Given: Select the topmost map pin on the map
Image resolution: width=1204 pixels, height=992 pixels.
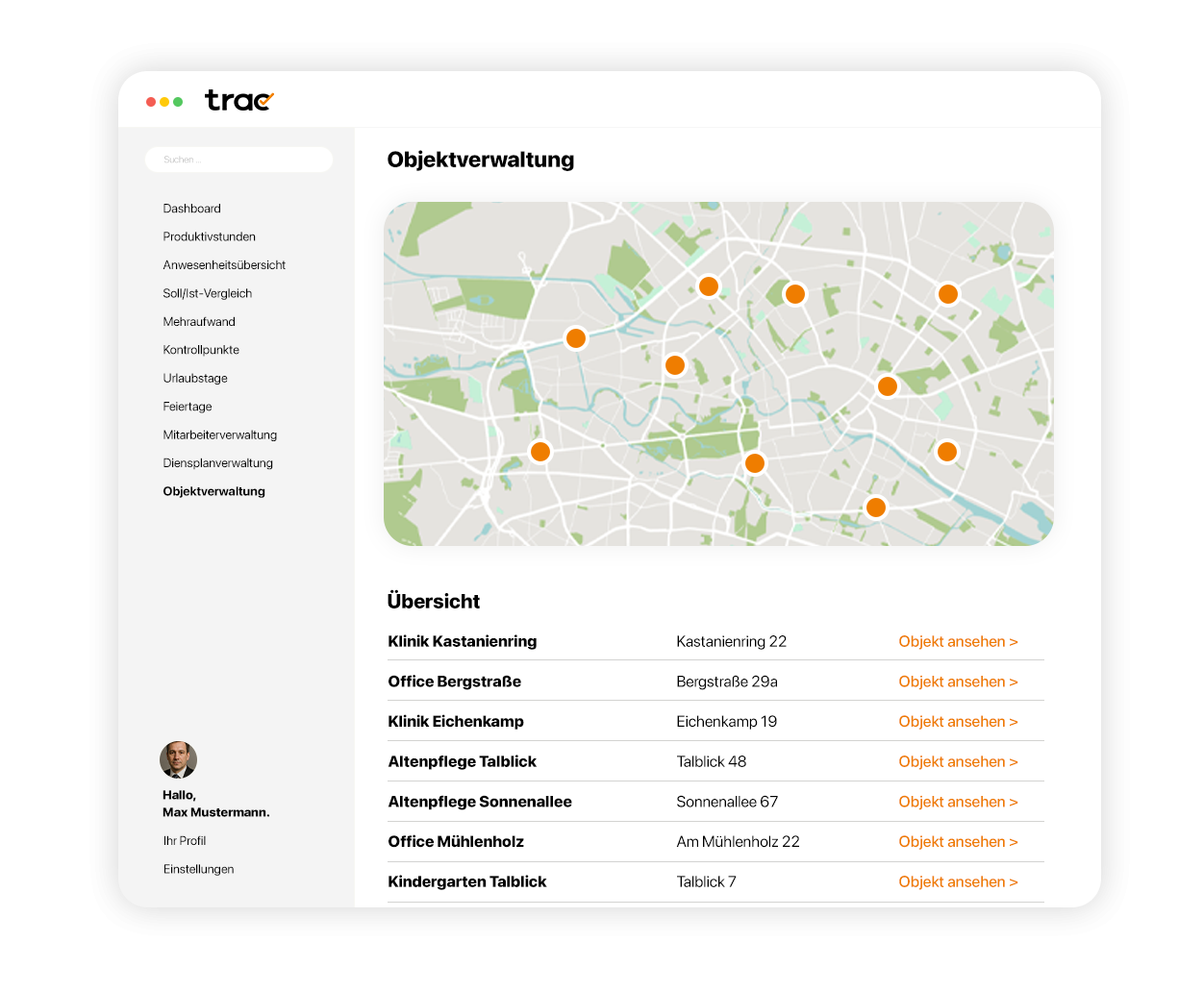Looking at the screenshot, I should click(x=710, y=285).
